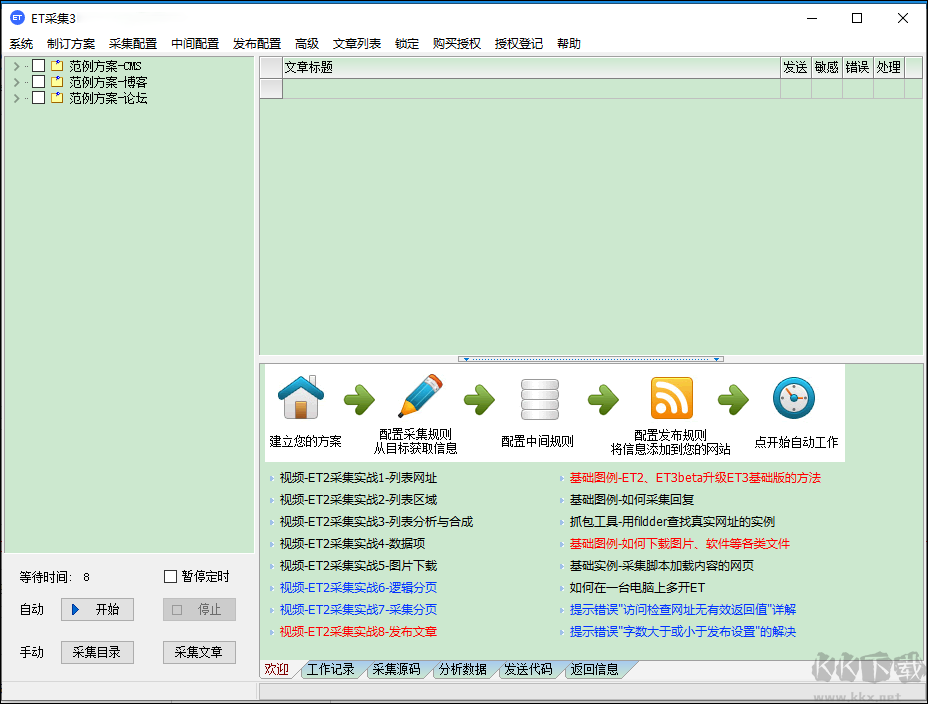Click the folder icon of 范例方案-博客
The height and width of the screenshot is (704, 928).
pos(57,82)
